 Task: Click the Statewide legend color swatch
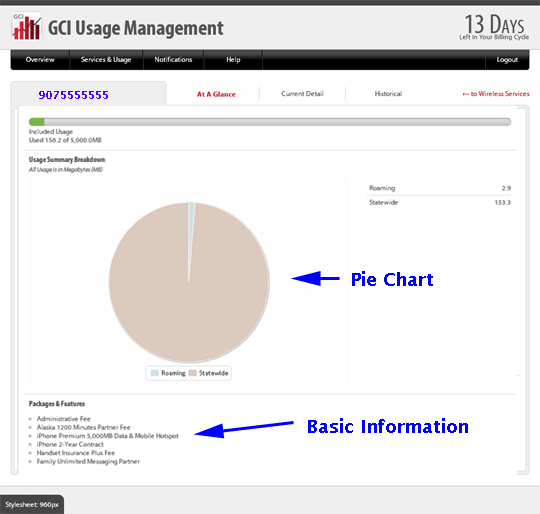[x=193, y=373]
